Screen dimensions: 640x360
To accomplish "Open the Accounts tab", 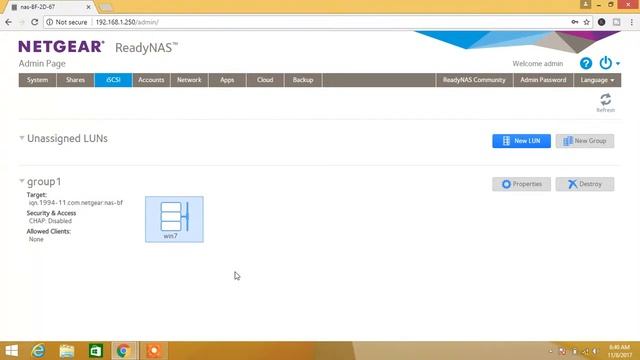I will (151, 80).
